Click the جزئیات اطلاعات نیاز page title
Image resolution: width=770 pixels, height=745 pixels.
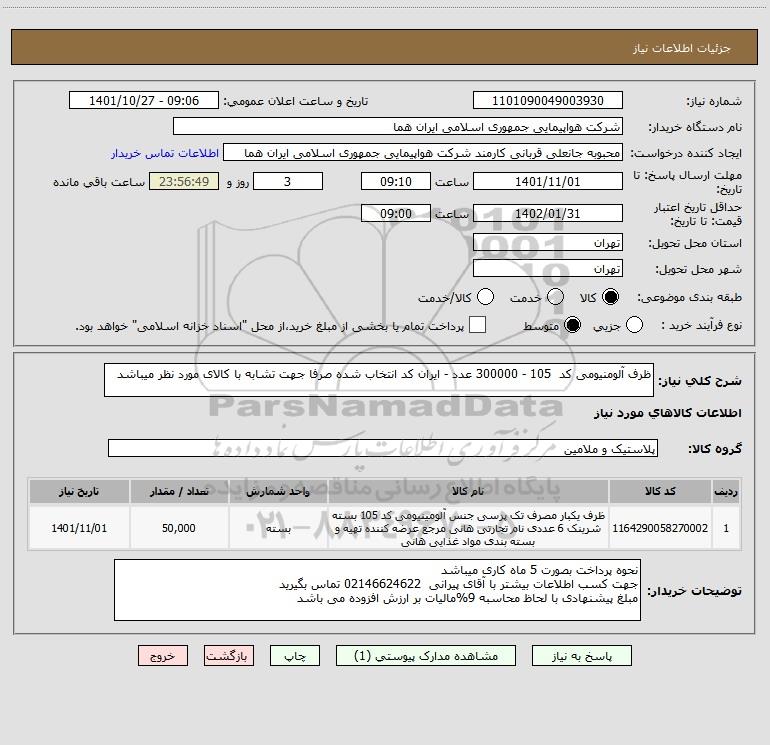coord(681,48)
